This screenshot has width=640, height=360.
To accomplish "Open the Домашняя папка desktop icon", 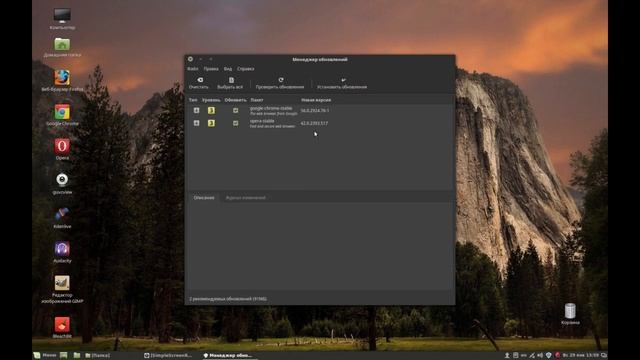I will [x=62, y=47].
